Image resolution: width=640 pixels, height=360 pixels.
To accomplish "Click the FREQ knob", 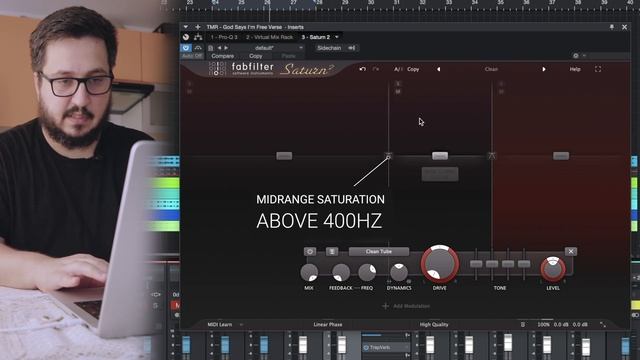I will tap(367, 272).
